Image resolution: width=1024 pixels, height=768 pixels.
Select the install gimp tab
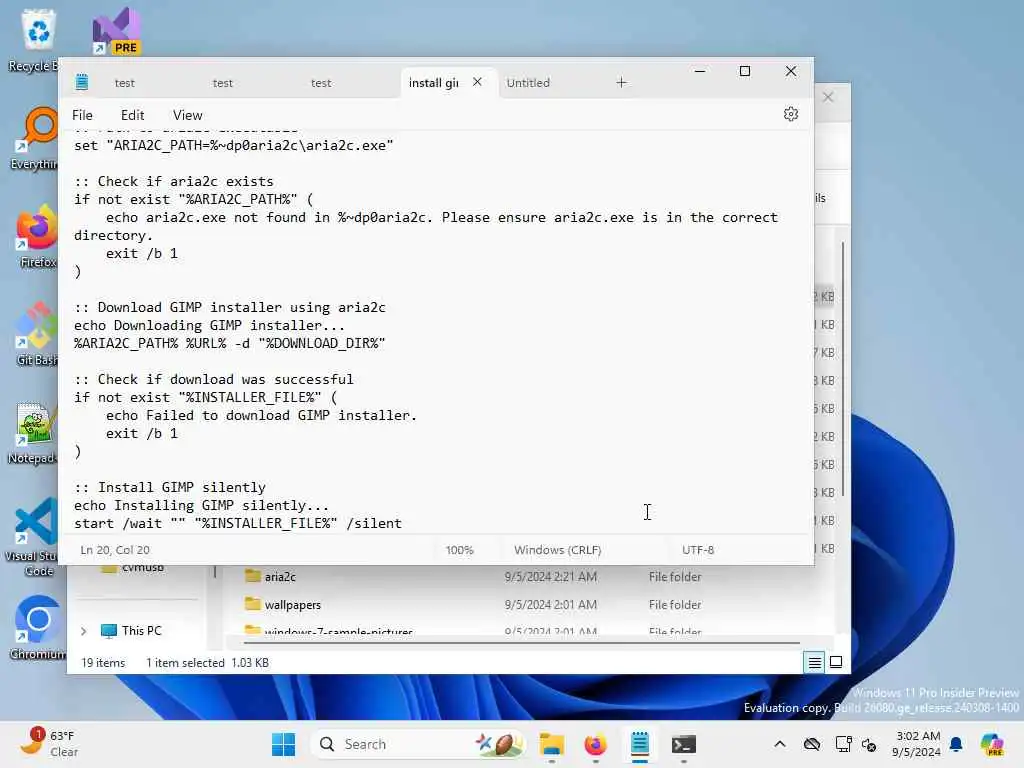pos(434,83)
